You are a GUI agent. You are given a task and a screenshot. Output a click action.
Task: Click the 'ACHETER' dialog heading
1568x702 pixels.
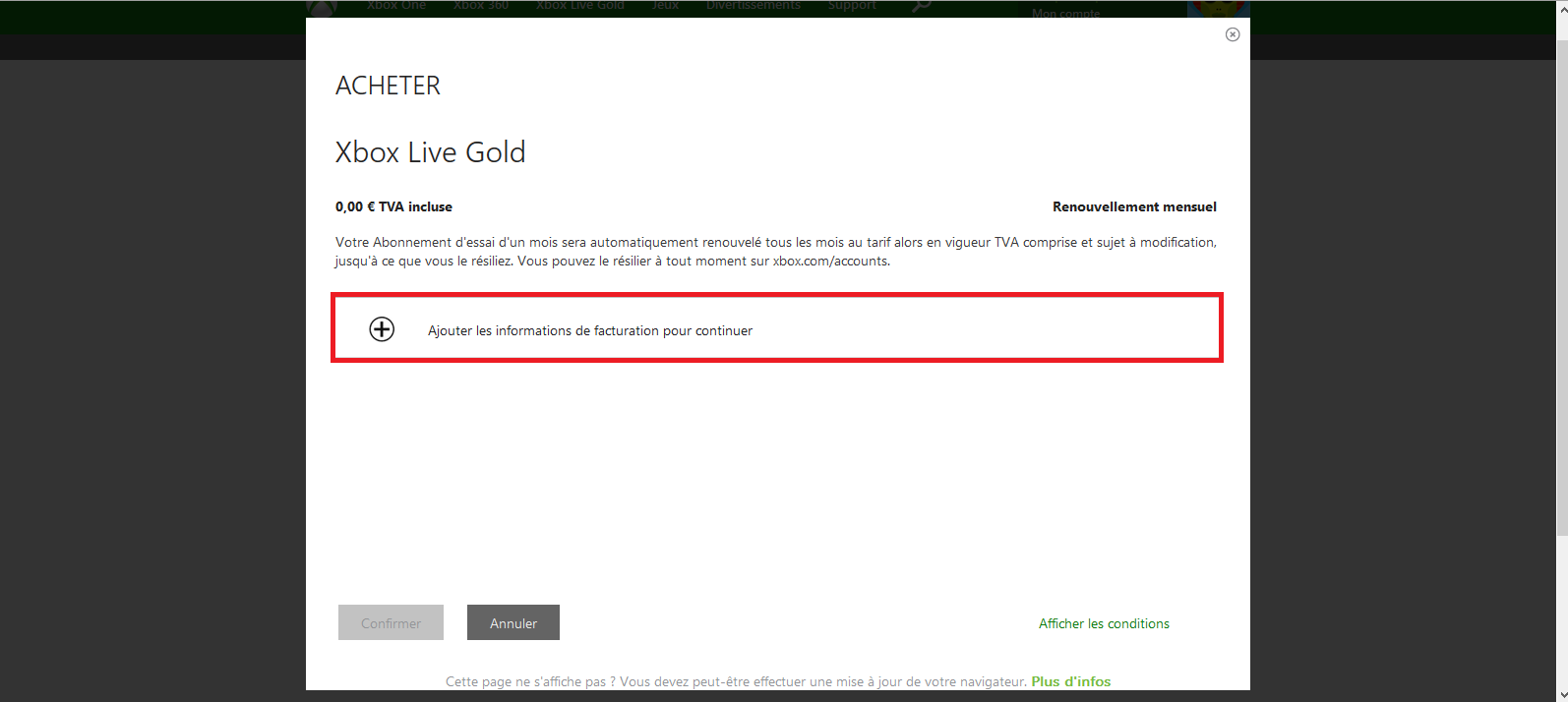click(x=388, y=86)
